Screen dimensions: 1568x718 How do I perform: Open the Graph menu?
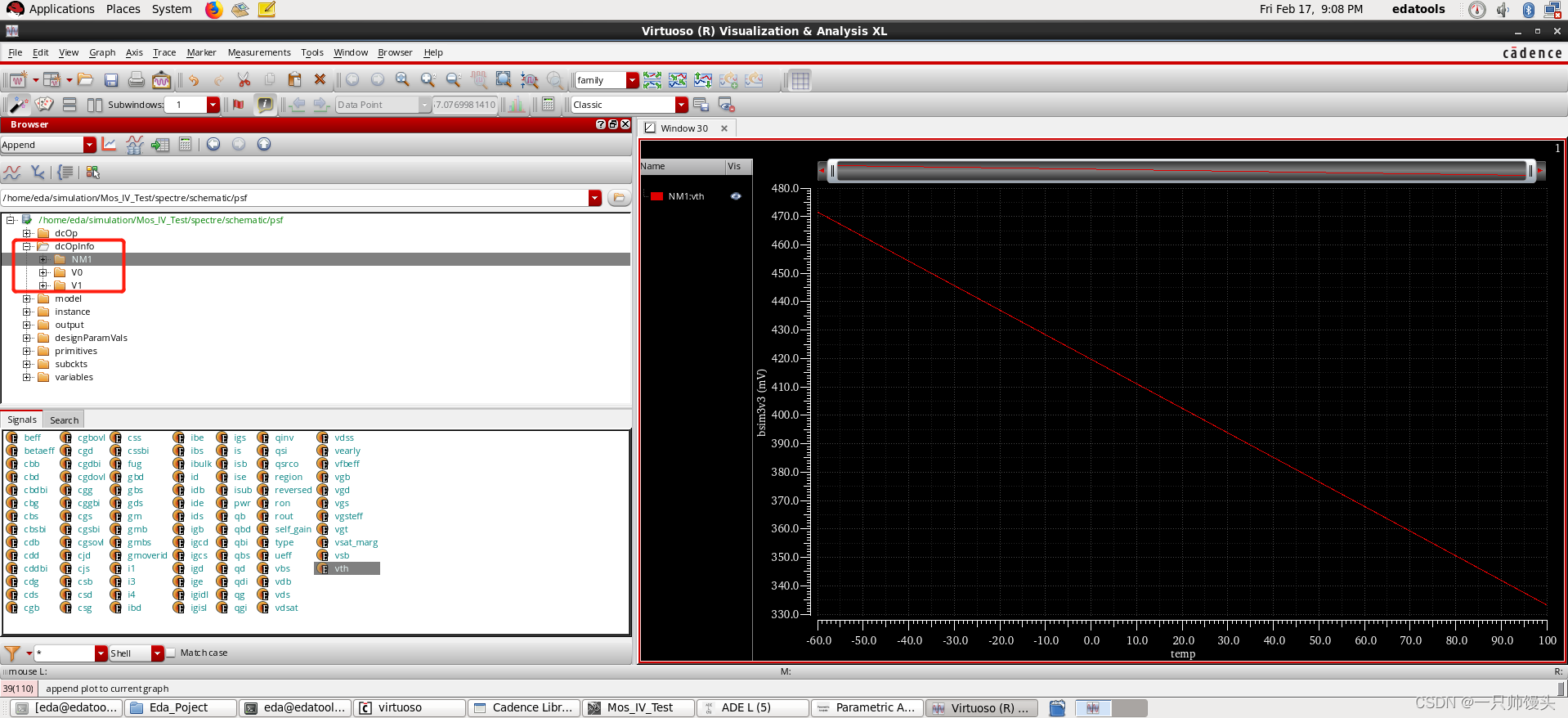tap(102, 52)
